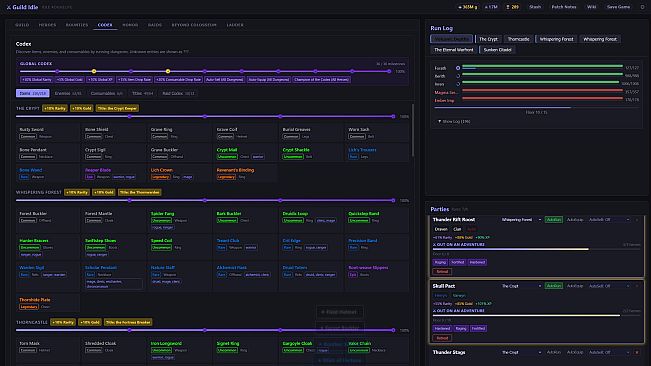Image resolution: width=651 pixels, height=366 pixels.
Task: Click the Draven hero chip
Action: coord(441,229)
